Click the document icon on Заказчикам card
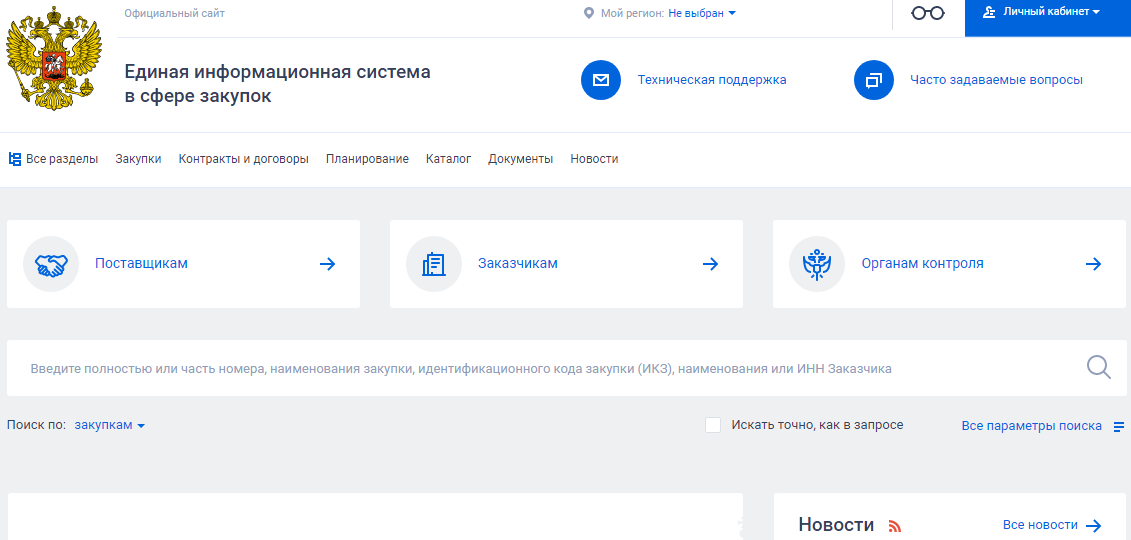 point(434,264)
